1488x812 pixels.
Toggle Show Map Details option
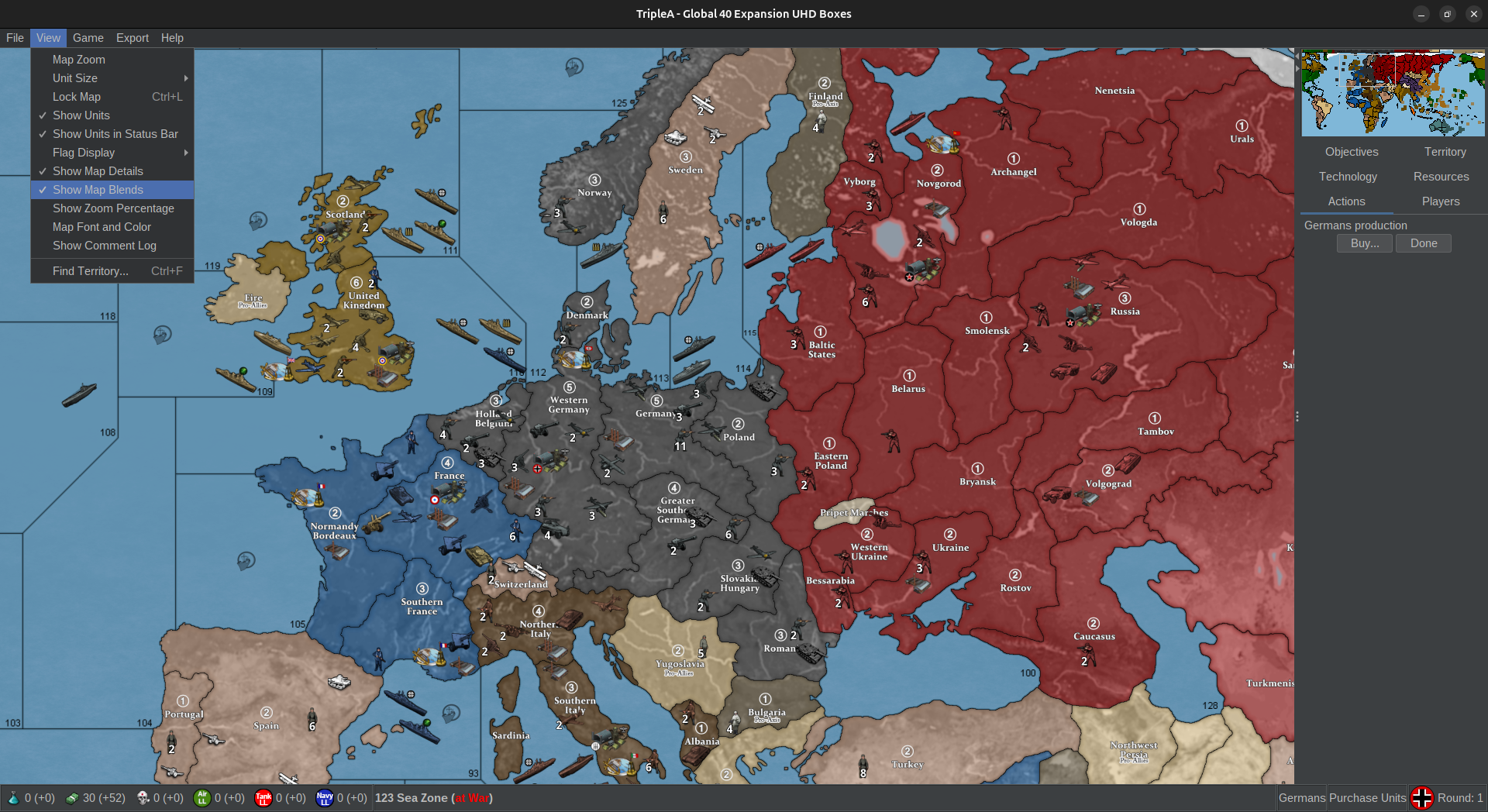point(112,171)
